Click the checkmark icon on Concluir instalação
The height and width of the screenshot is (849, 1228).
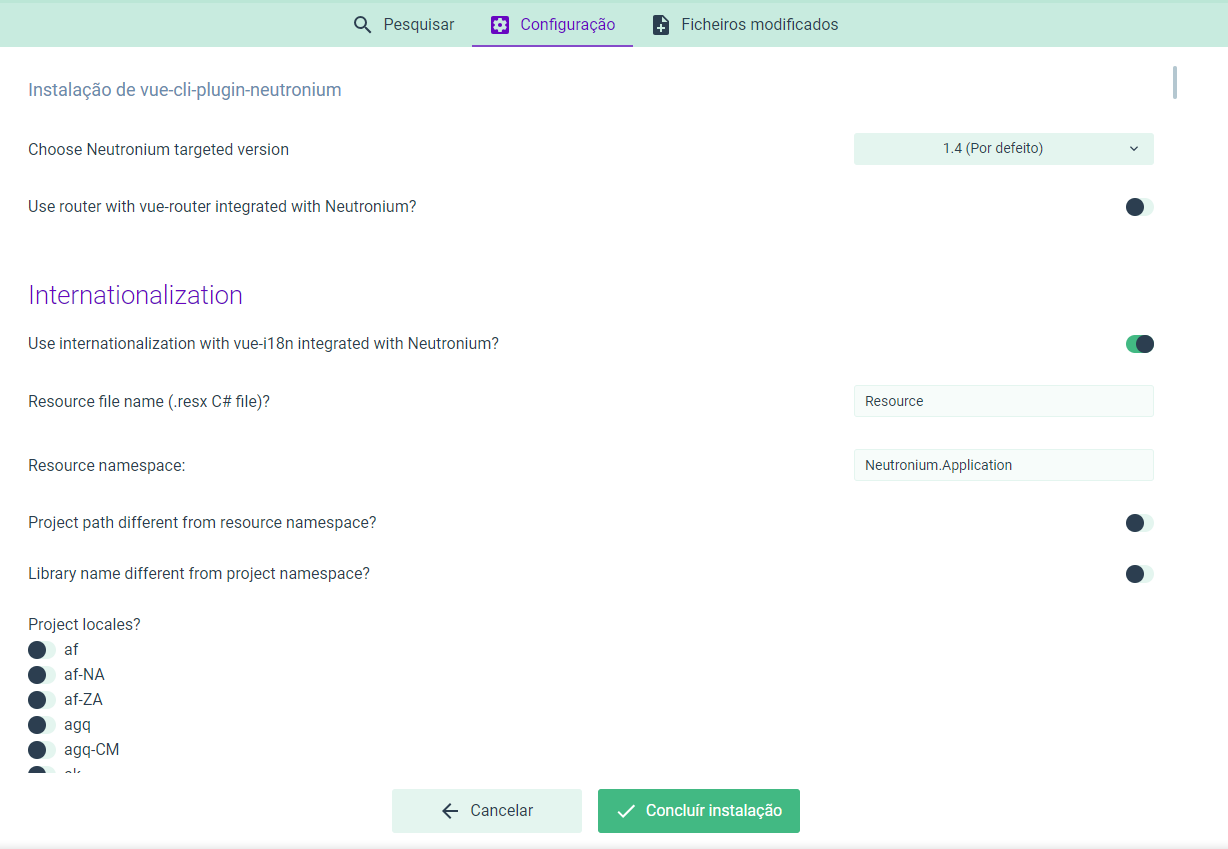[626, 811]
